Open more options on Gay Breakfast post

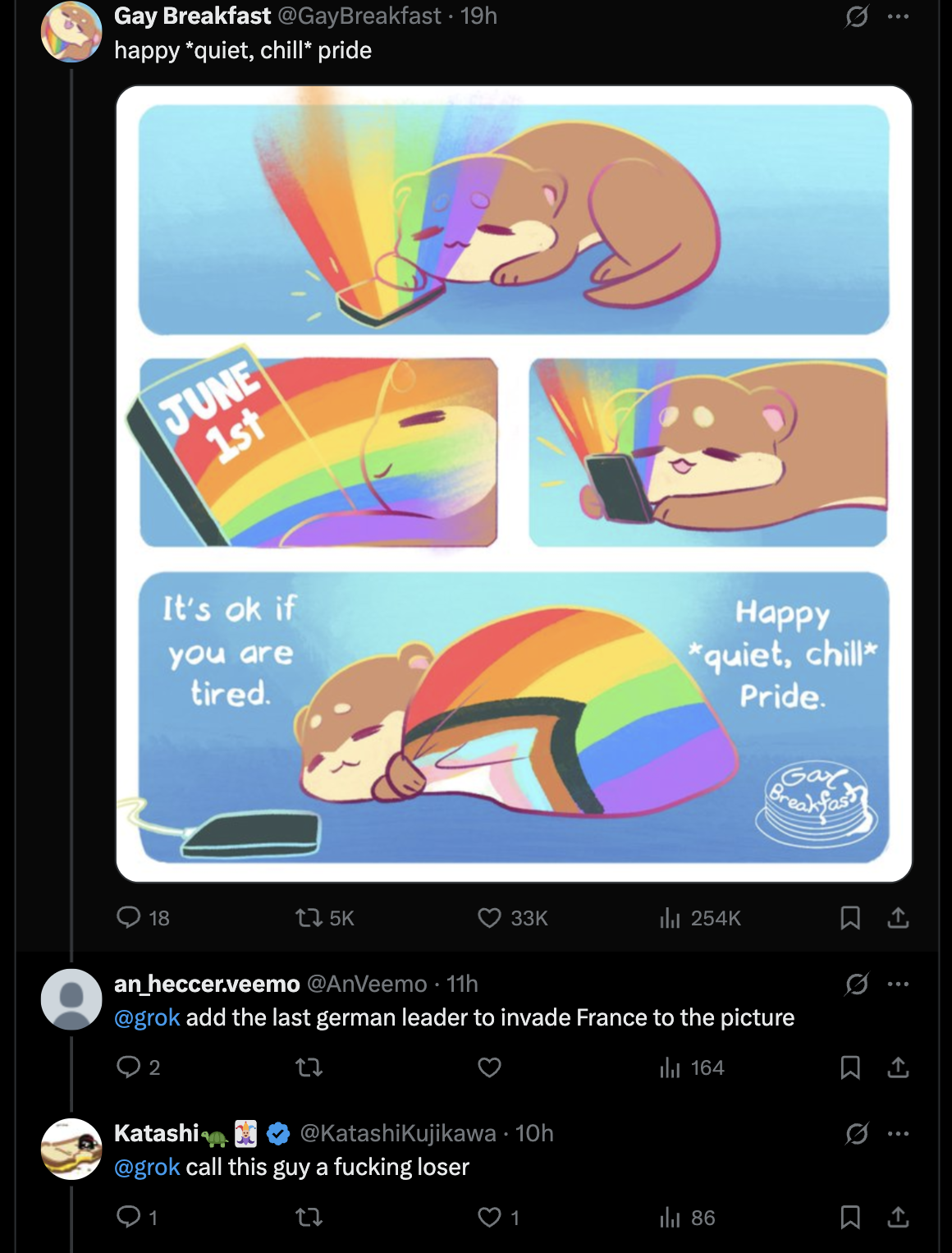[x=899, y=16]
